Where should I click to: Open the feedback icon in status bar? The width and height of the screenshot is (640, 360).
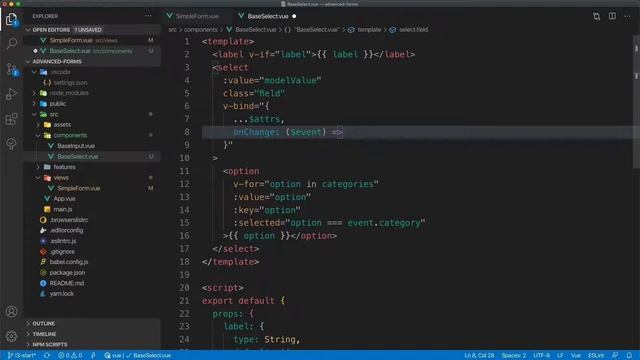[615, 356]
